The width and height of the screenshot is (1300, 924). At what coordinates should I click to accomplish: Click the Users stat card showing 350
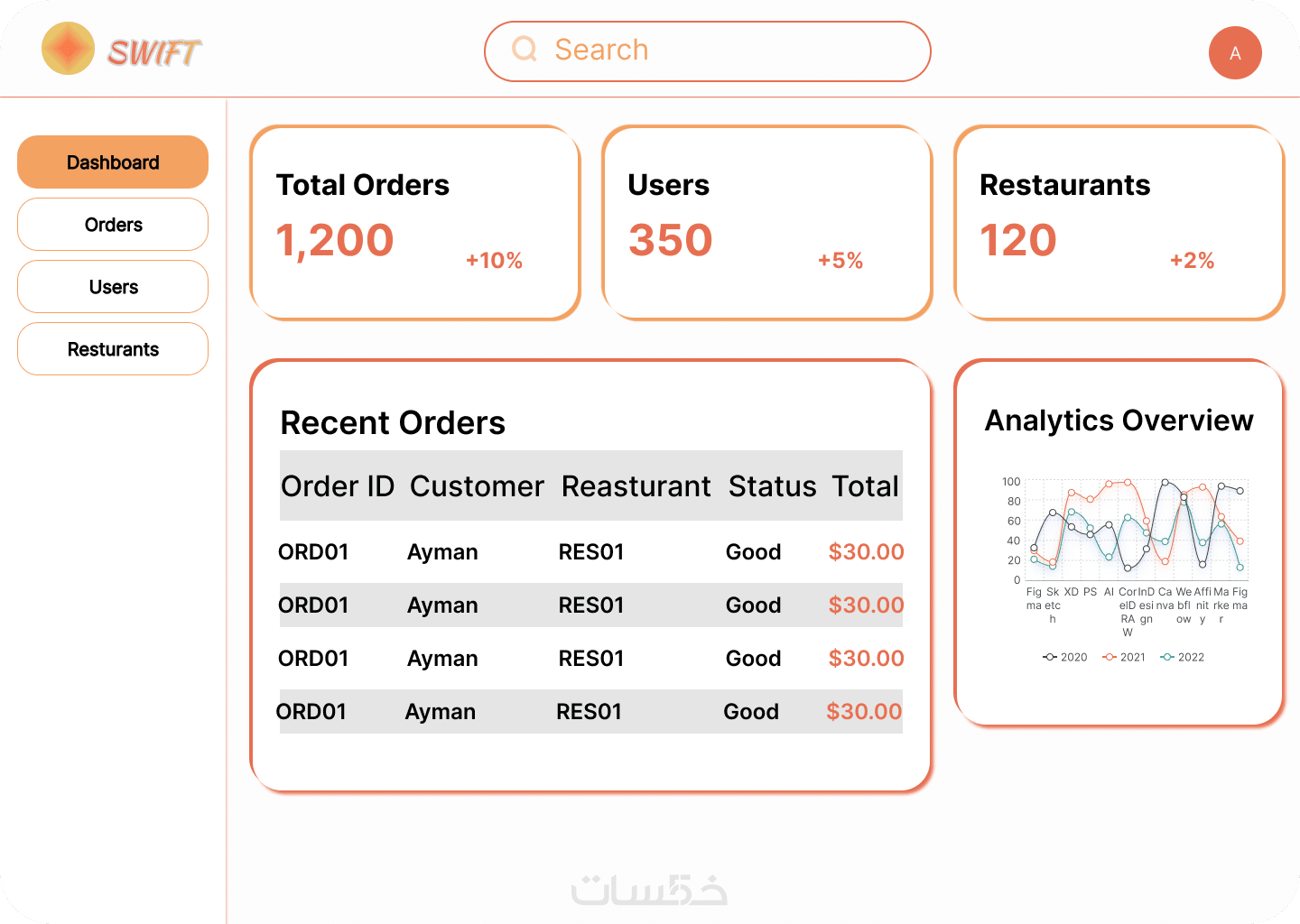[766, 223]
